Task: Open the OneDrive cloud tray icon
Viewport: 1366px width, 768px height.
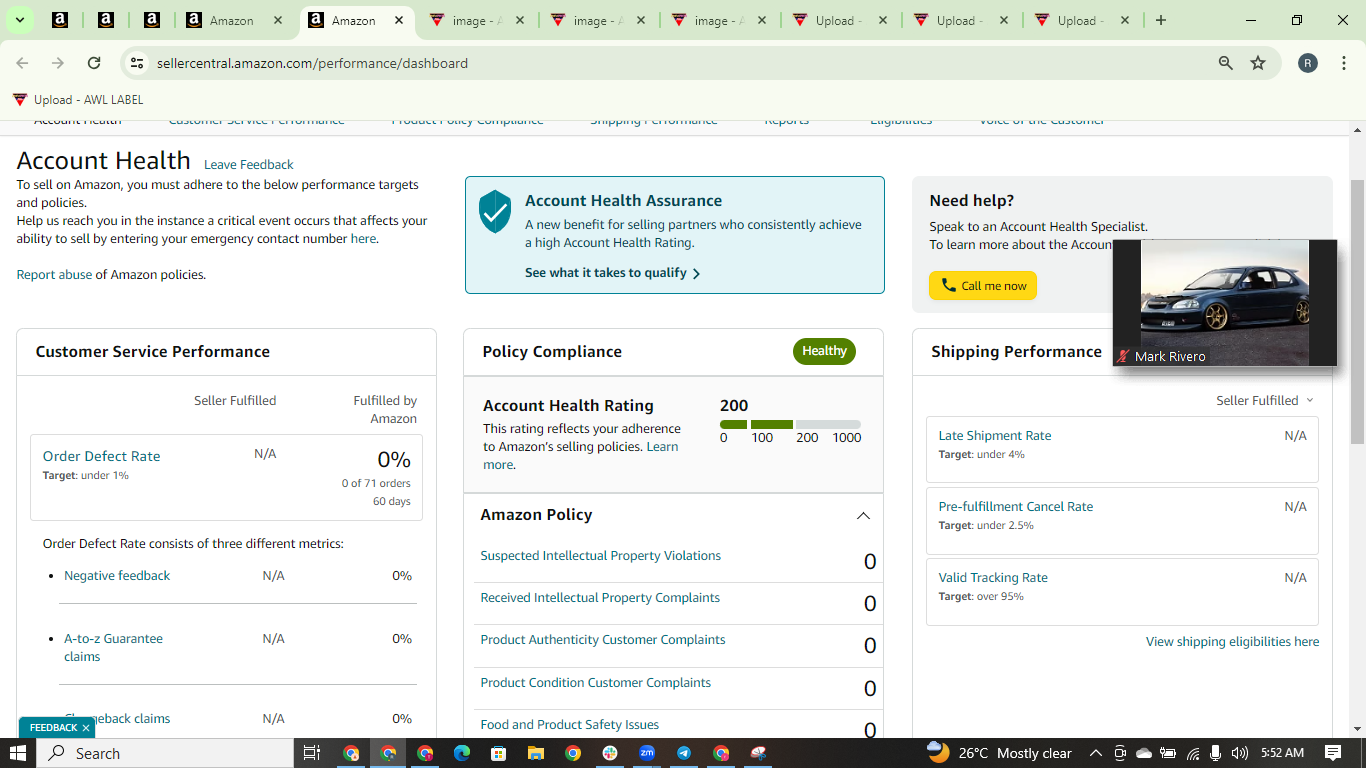Action: tap(1144, 753)
